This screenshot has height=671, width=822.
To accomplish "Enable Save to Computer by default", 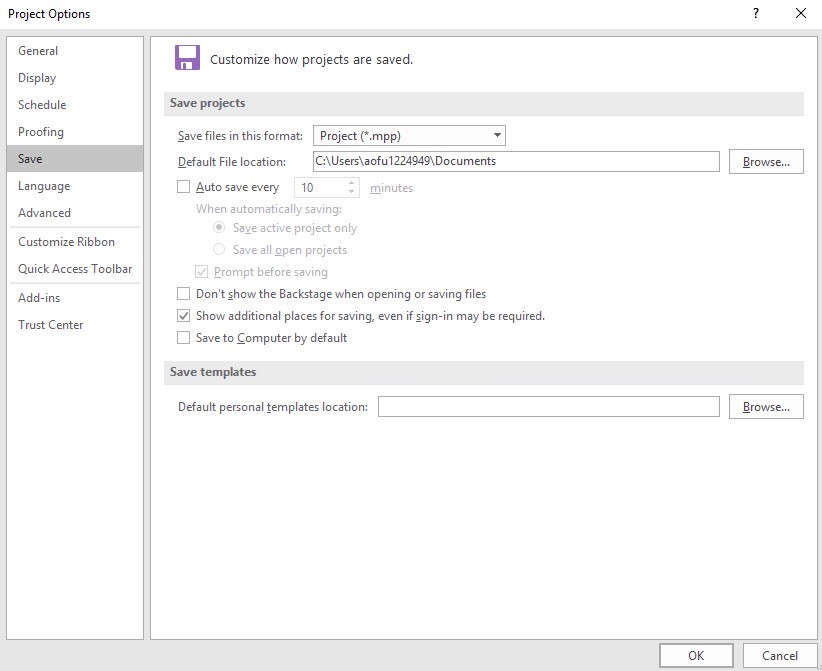I will pos(183,338).
